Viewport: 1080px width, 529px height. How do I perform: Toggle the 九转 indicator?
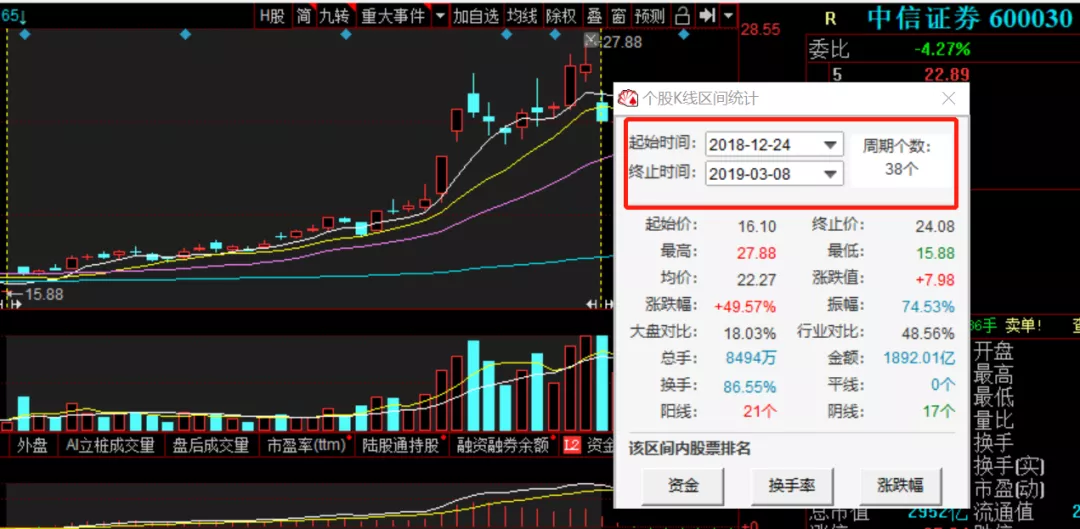tap(335, 16)
